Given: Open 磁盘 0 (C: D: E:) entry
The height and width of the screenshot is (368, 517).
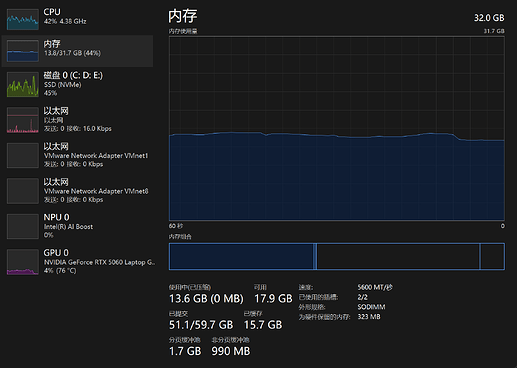Looking at the screenshot, I should [77, 84].
